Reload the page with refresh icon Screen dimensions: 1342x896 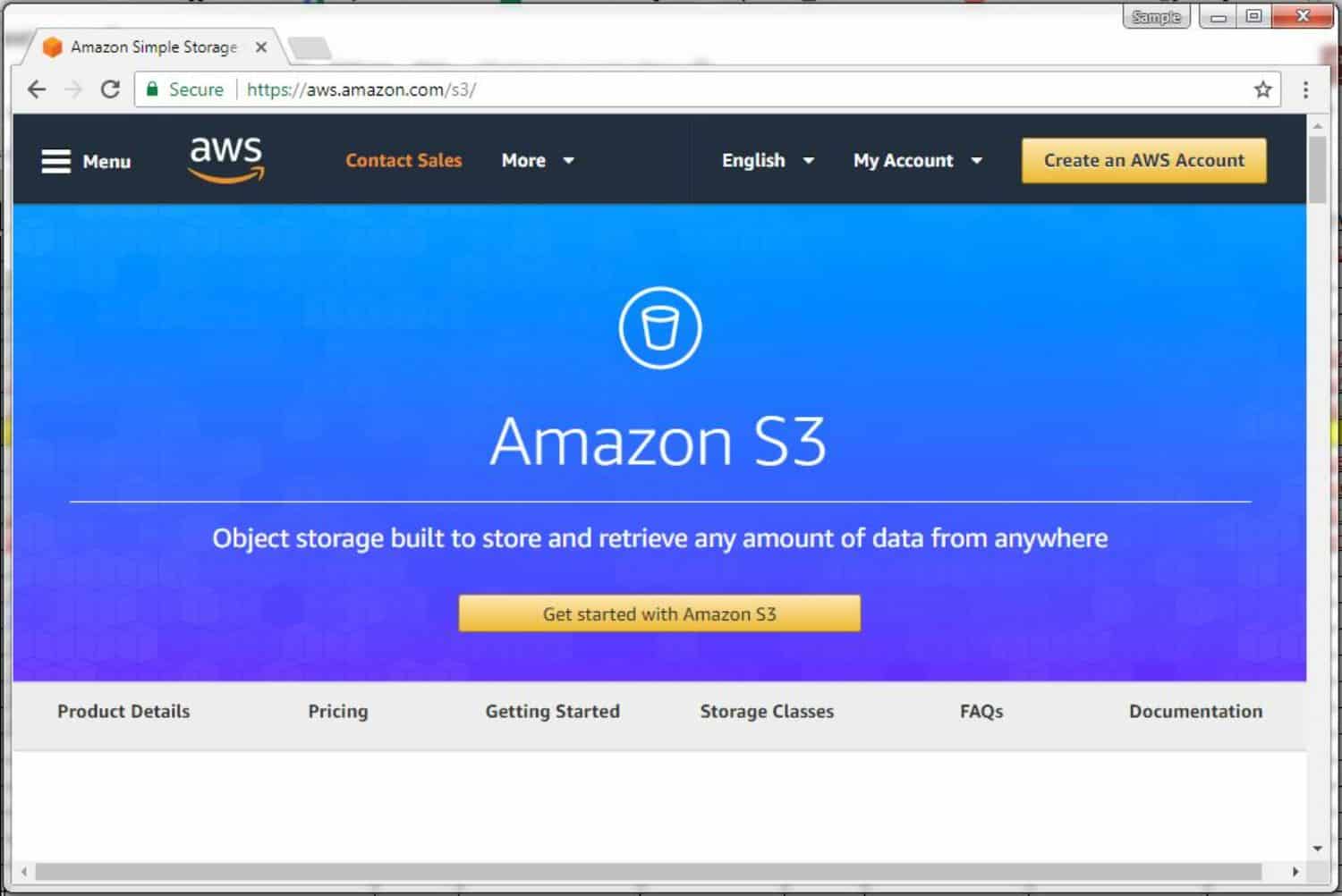(x=110, y=89)
